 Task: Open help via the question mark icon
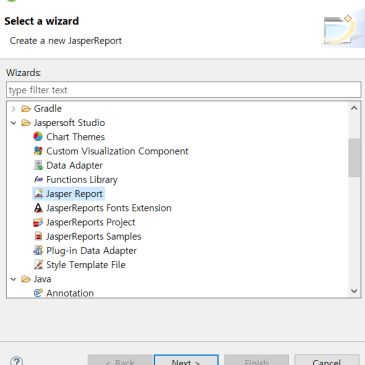point(16,361)
